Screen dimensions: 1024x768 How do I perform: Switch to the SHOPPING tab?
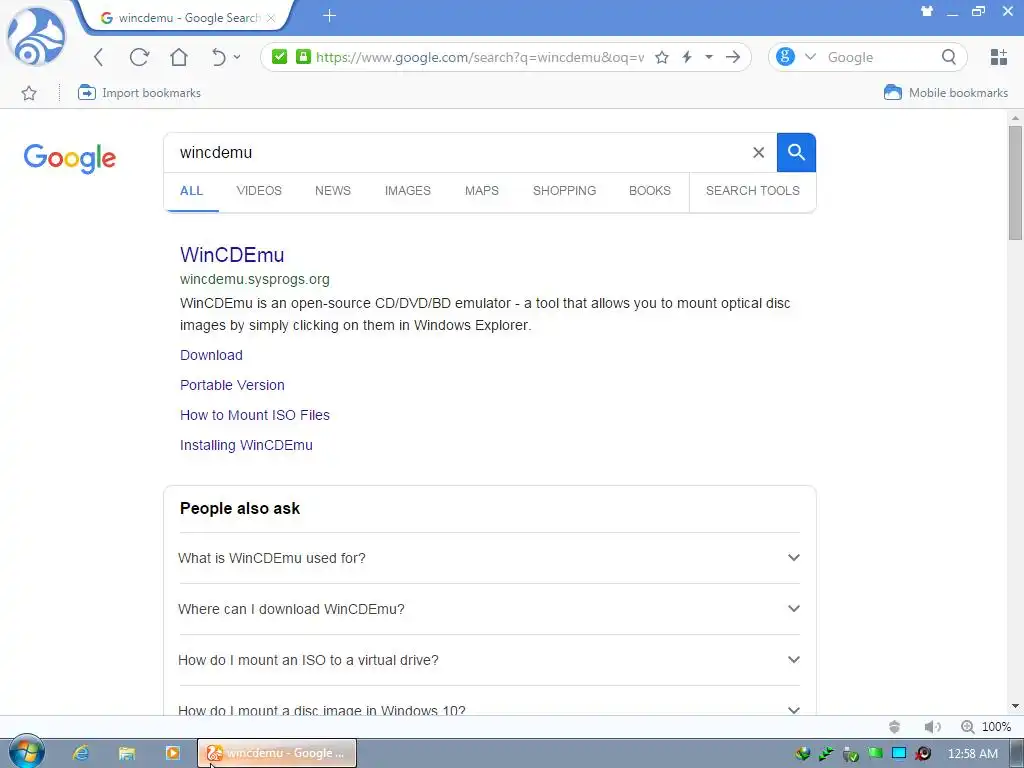tap(564, 191)
